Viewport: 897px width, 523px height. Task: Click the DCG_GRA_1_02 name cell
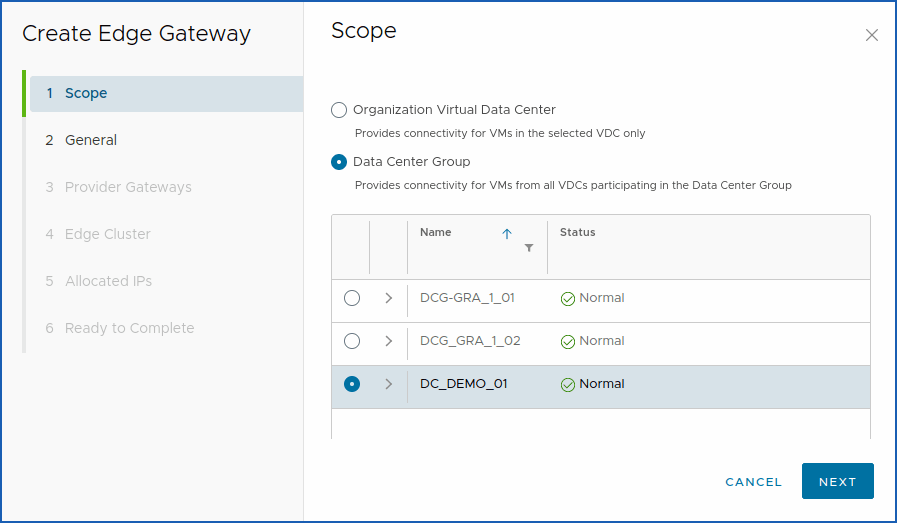470,341
